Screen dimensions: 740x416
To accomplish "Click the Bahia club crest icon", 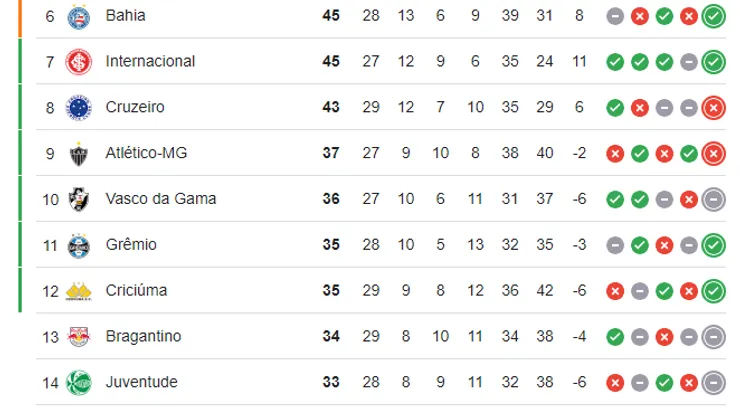I will [77, 16].
